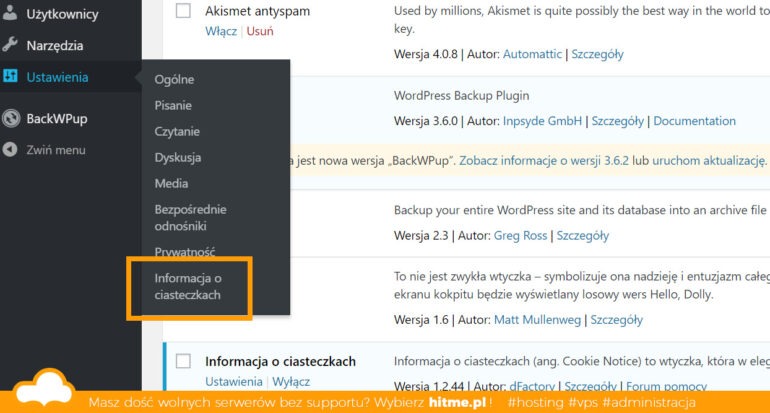The width and height of the screenshot is (770, 413).
Task: Click the Ustawienia settings icon
Action: 10,76
